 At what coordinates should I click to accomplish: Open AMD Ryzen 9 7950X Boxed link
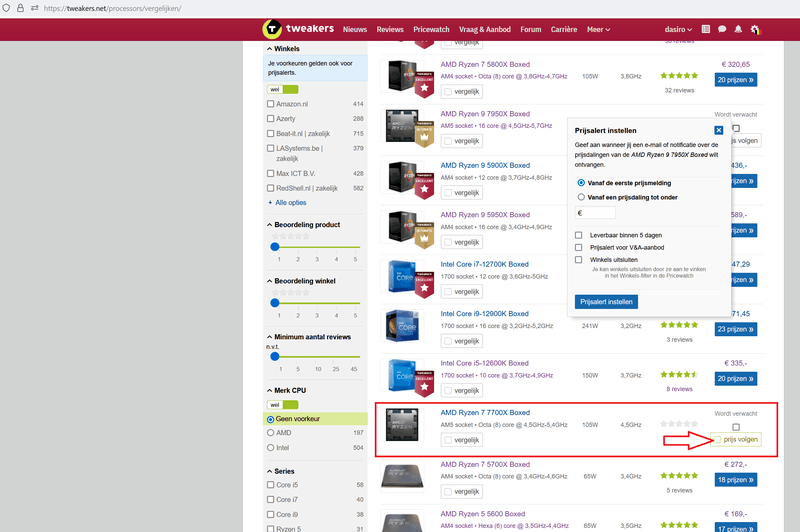tap(485, 114)
